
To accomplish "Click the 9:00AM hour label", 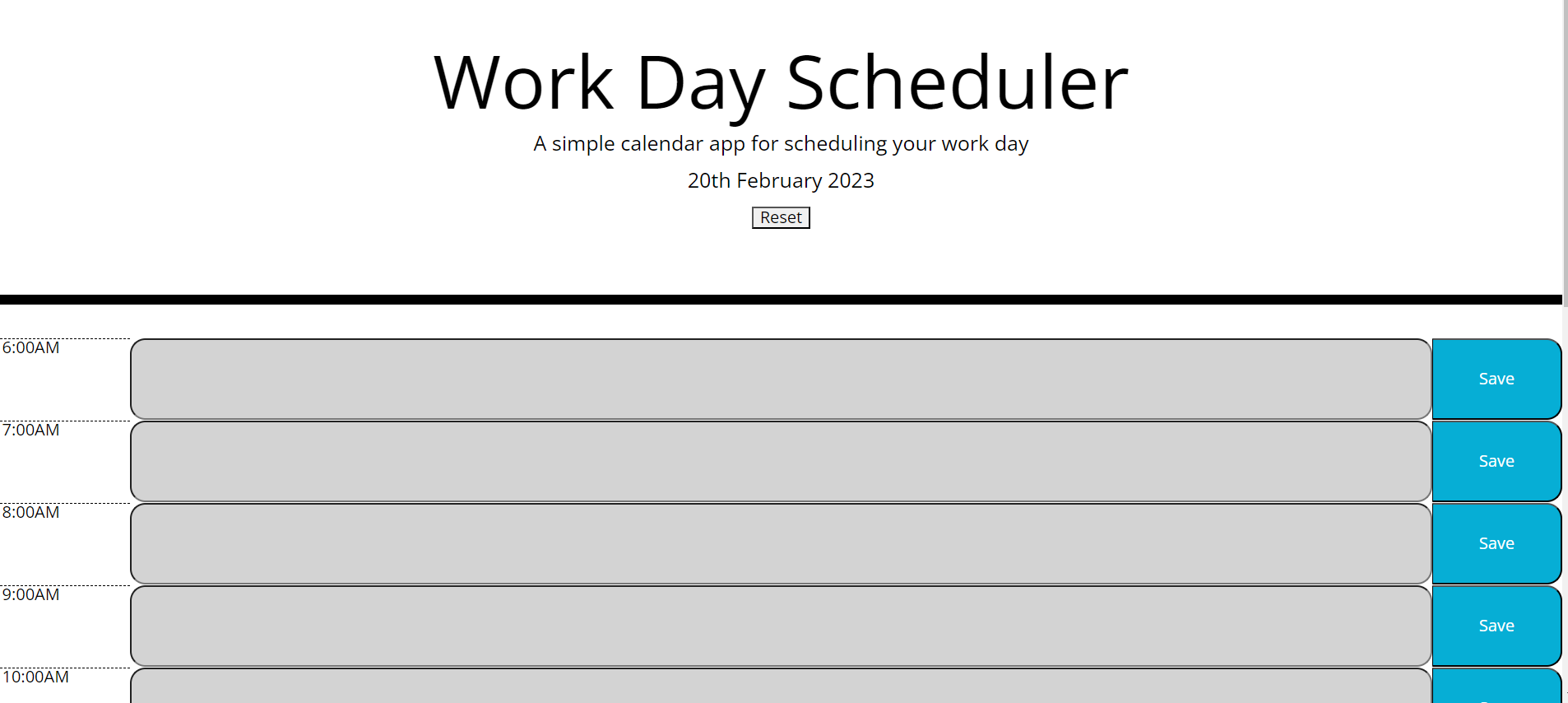I will (x=31, y=594).
